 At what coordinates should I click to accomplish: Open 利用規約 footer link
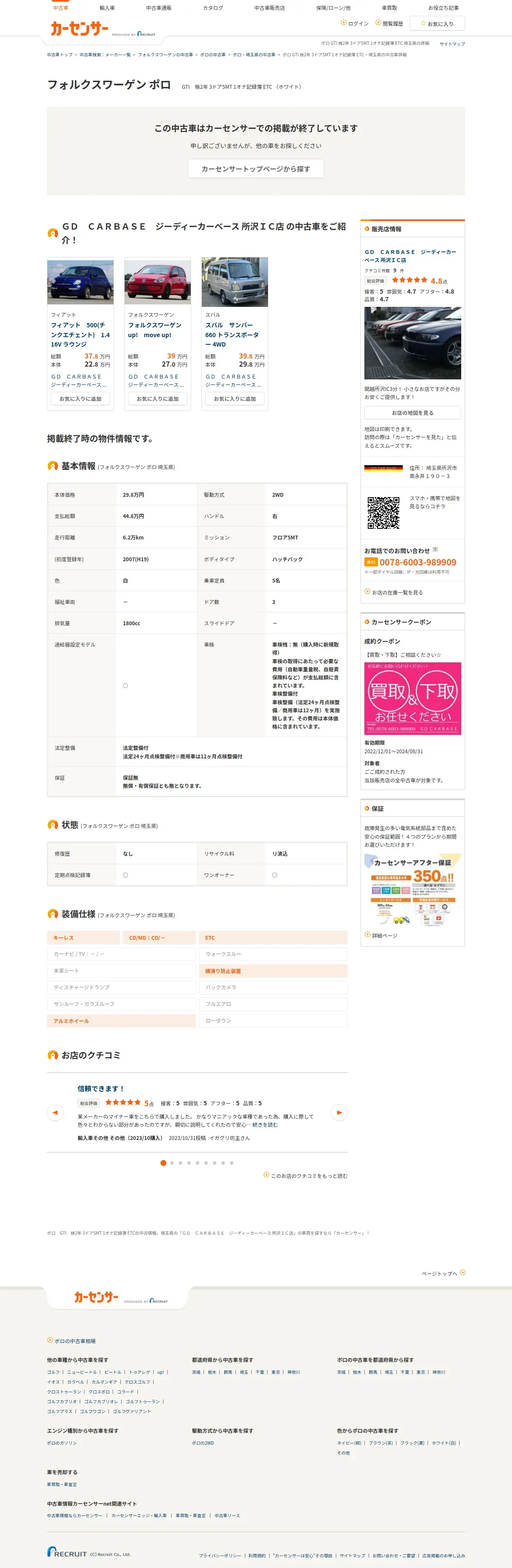257,1555
